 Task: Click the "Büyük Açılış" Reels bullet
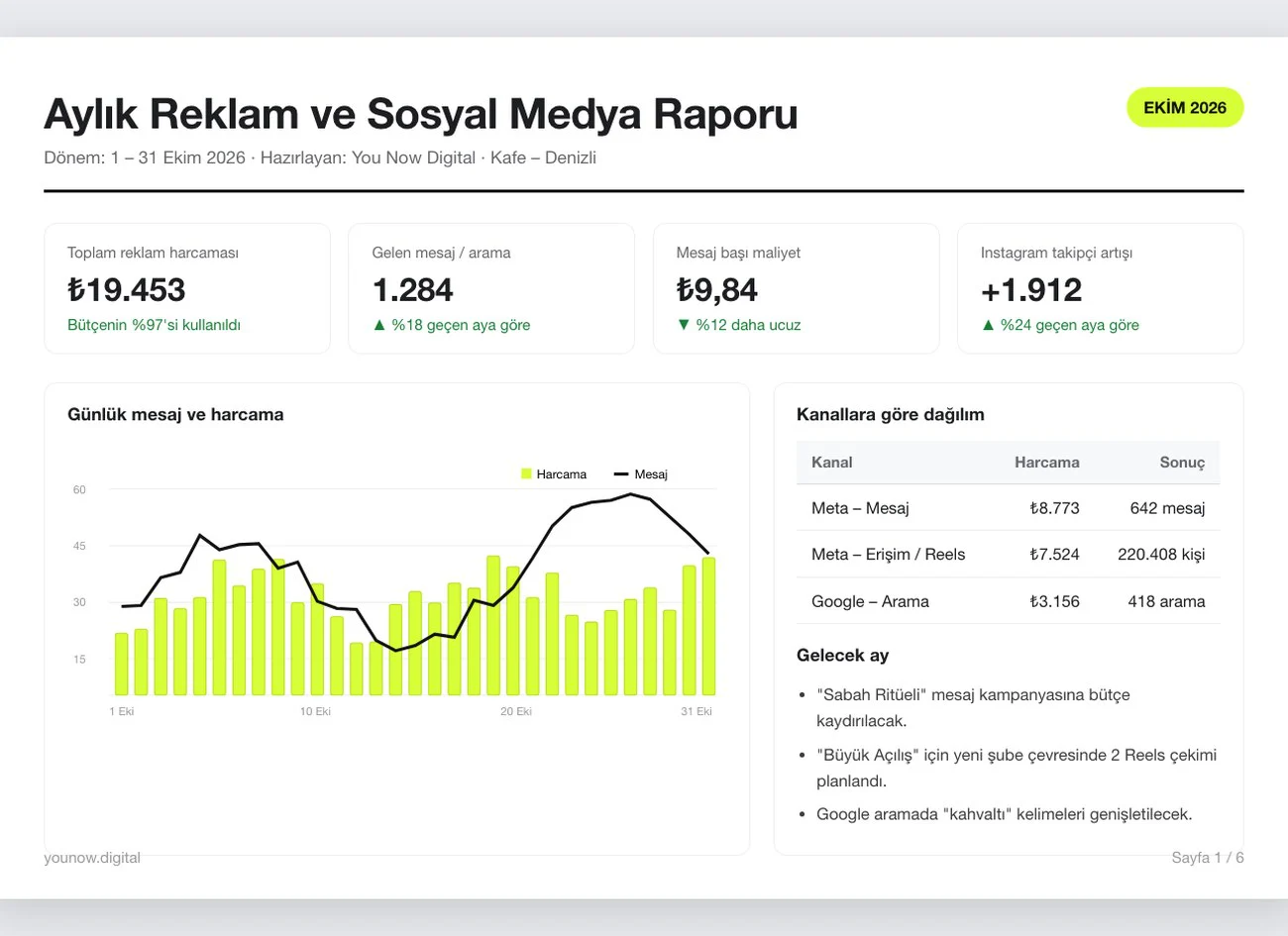1017,768
